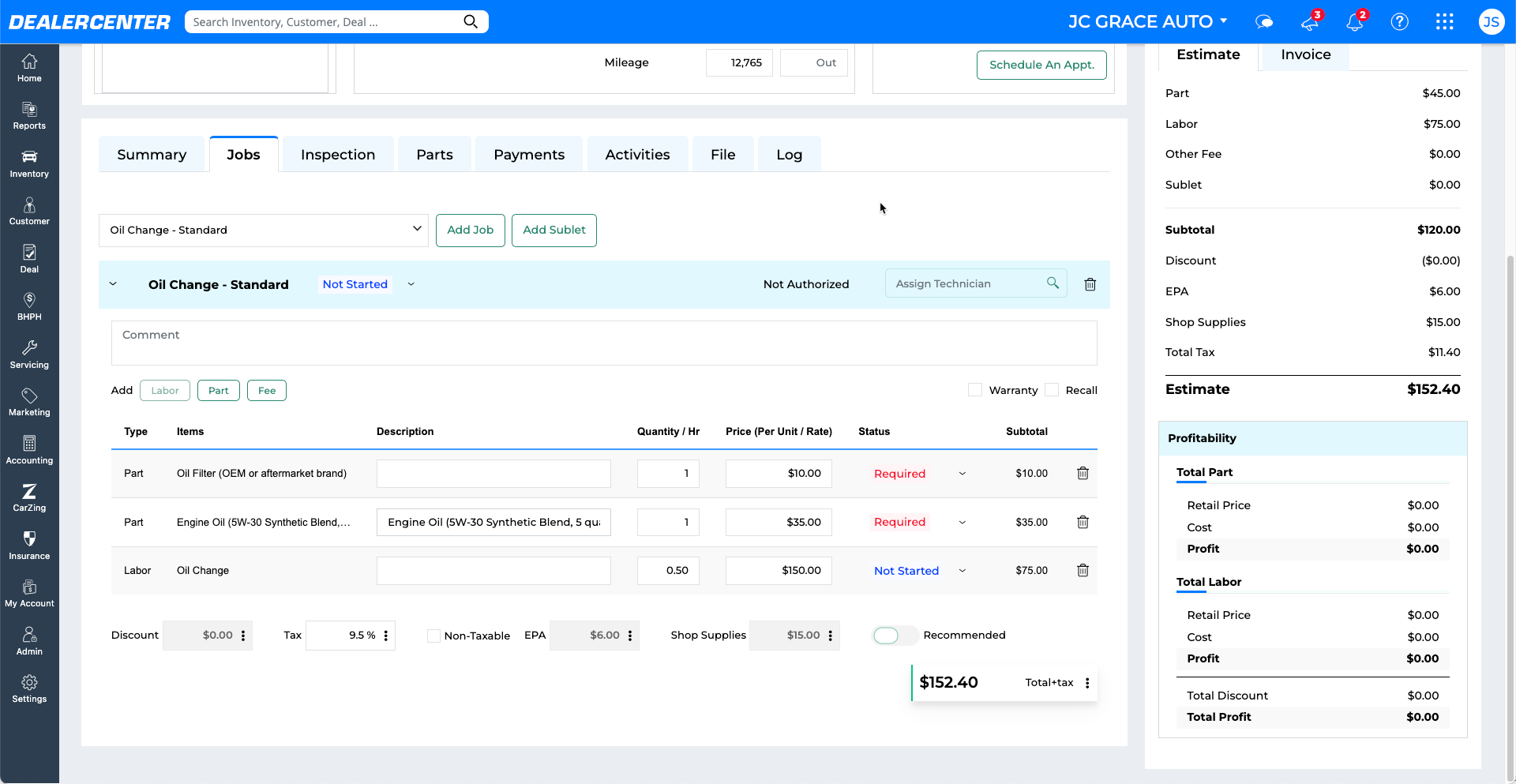This screenshot has height=784, width=1516.
Task: Open labor Not Started status dropdown
Action: (x=963, y=571)
